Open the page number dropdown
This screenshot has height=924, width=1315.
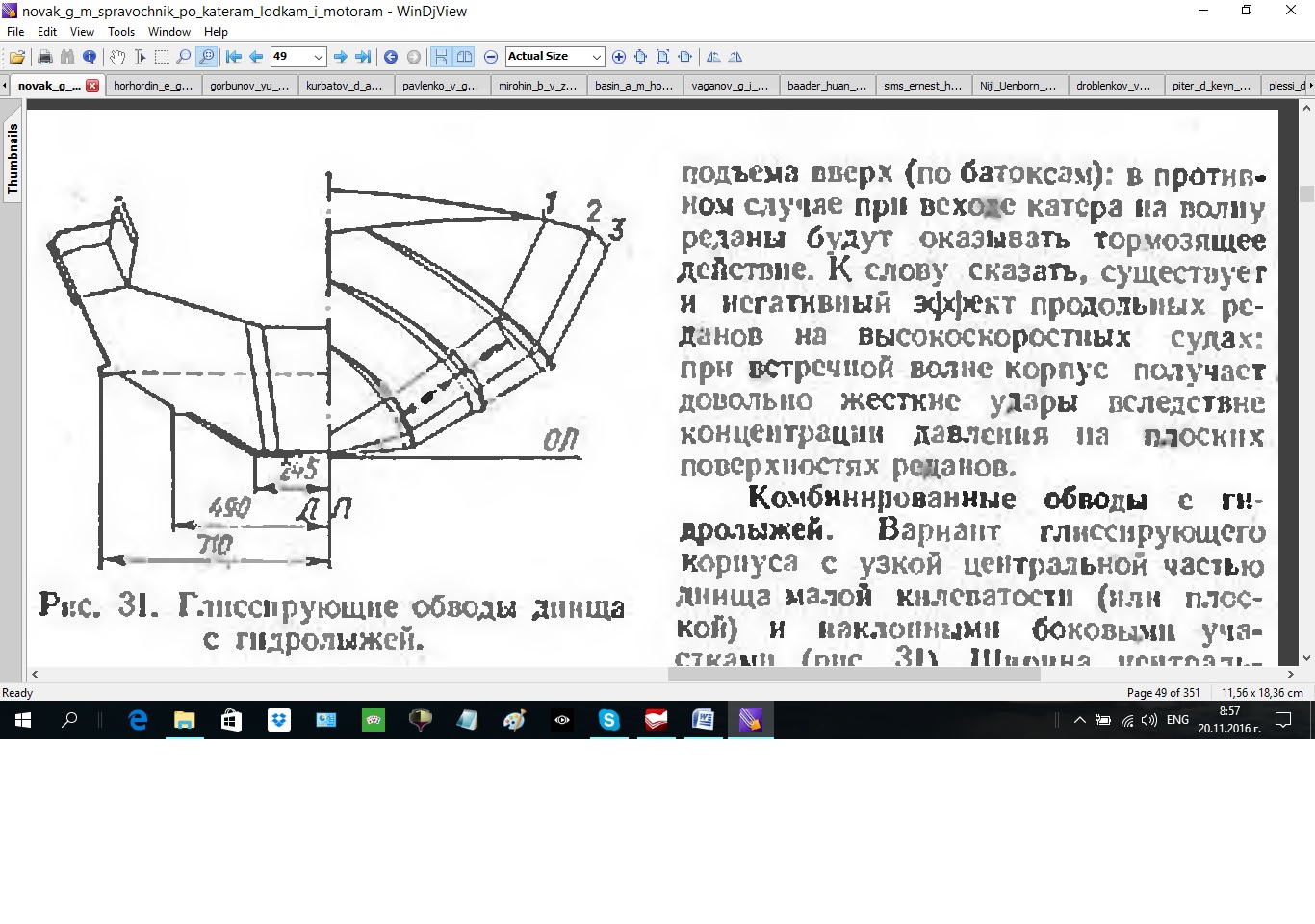tap(318, 57)
